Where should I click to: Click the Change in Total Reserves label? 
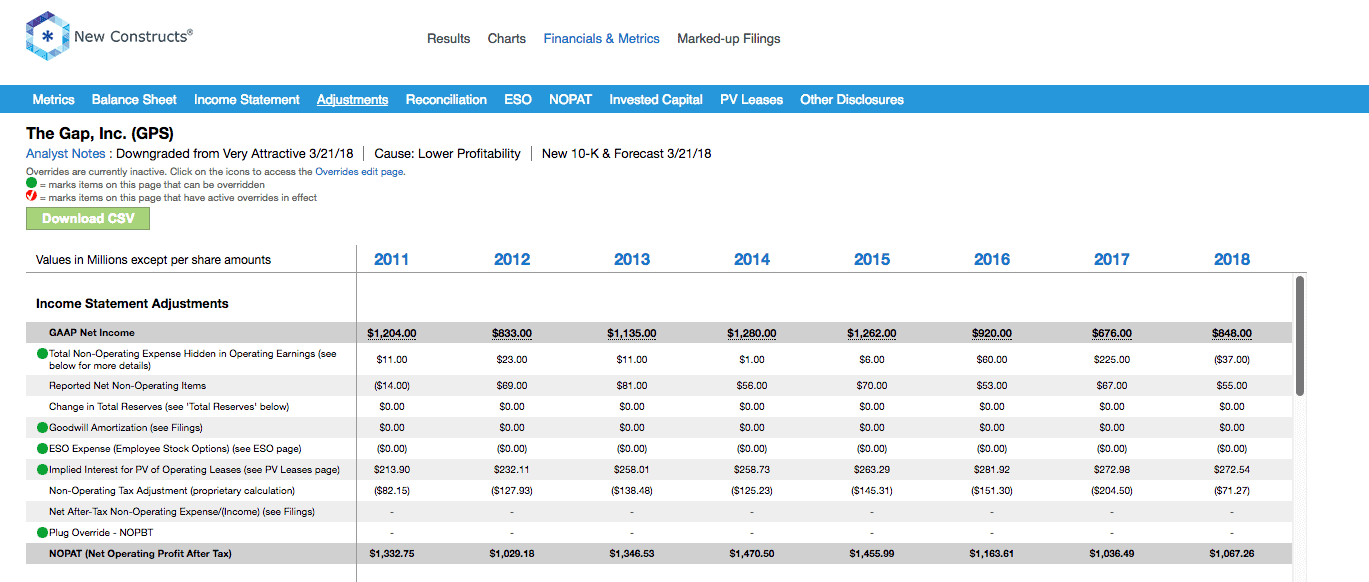[169, 407]
